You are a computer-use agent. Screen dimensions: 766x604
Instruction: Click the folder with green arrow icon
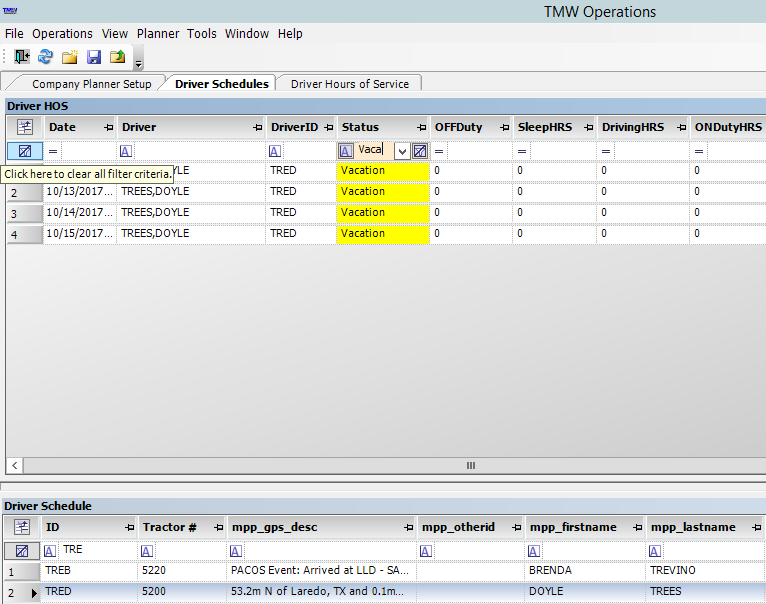pos(118,57)
